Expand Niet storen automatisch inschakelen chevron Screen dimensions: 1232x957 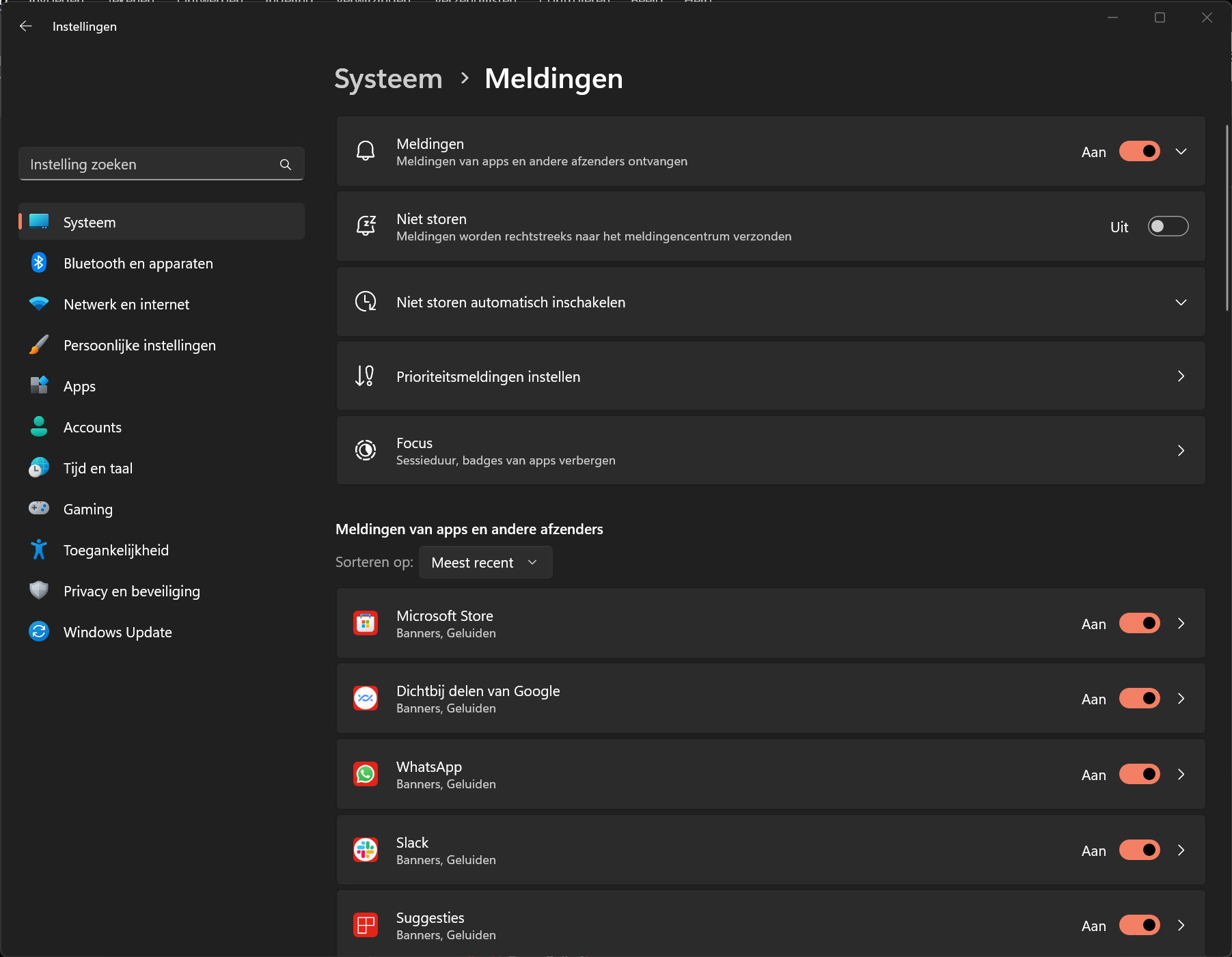[x=1181, y=302]
